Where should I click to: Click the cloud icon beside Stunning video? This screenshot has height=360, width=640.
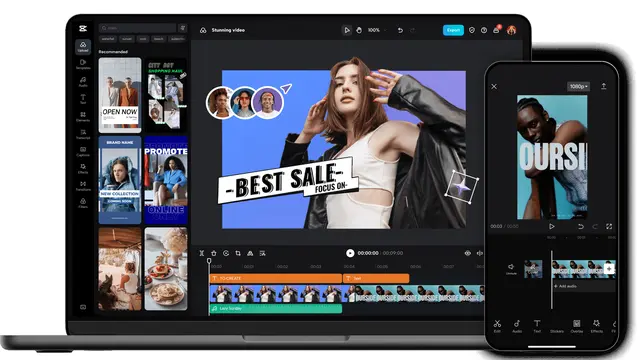pos(203,30)
